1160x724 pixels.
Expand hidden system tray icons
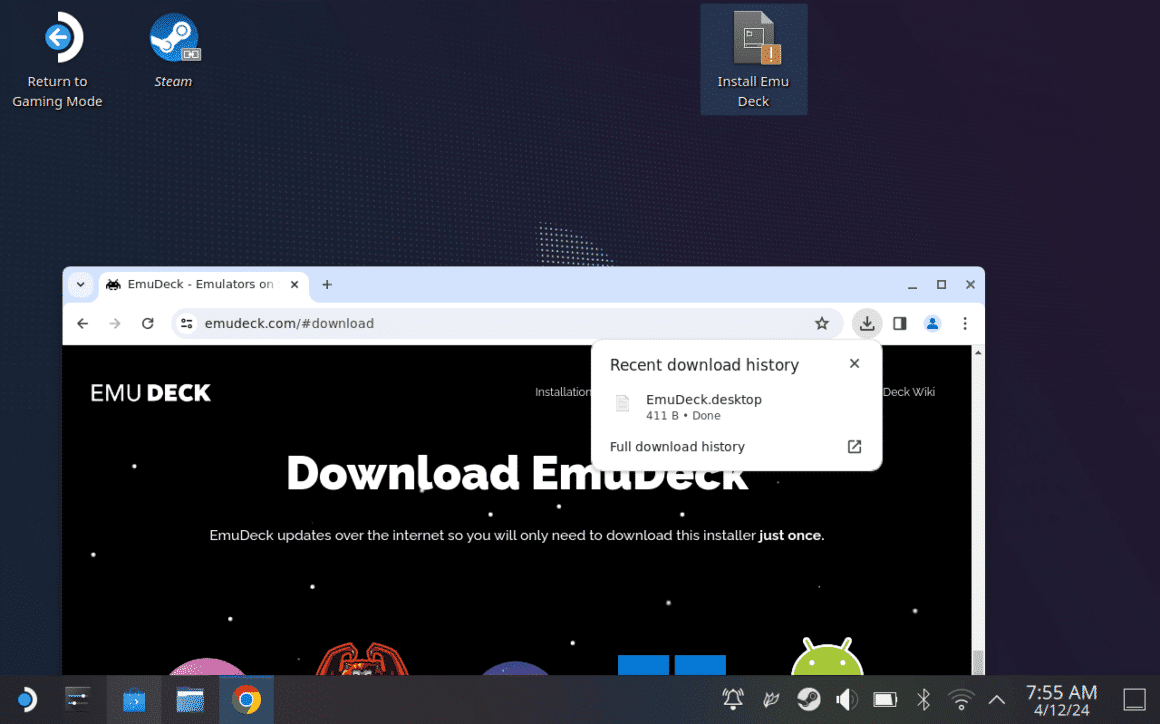click(997, 699)
